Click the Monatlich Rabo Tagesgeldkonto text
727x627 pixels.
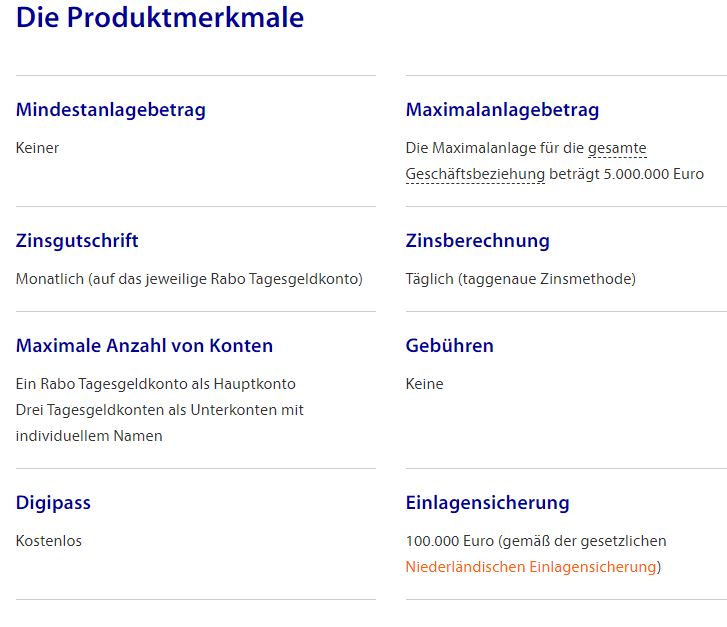(189, 279)
